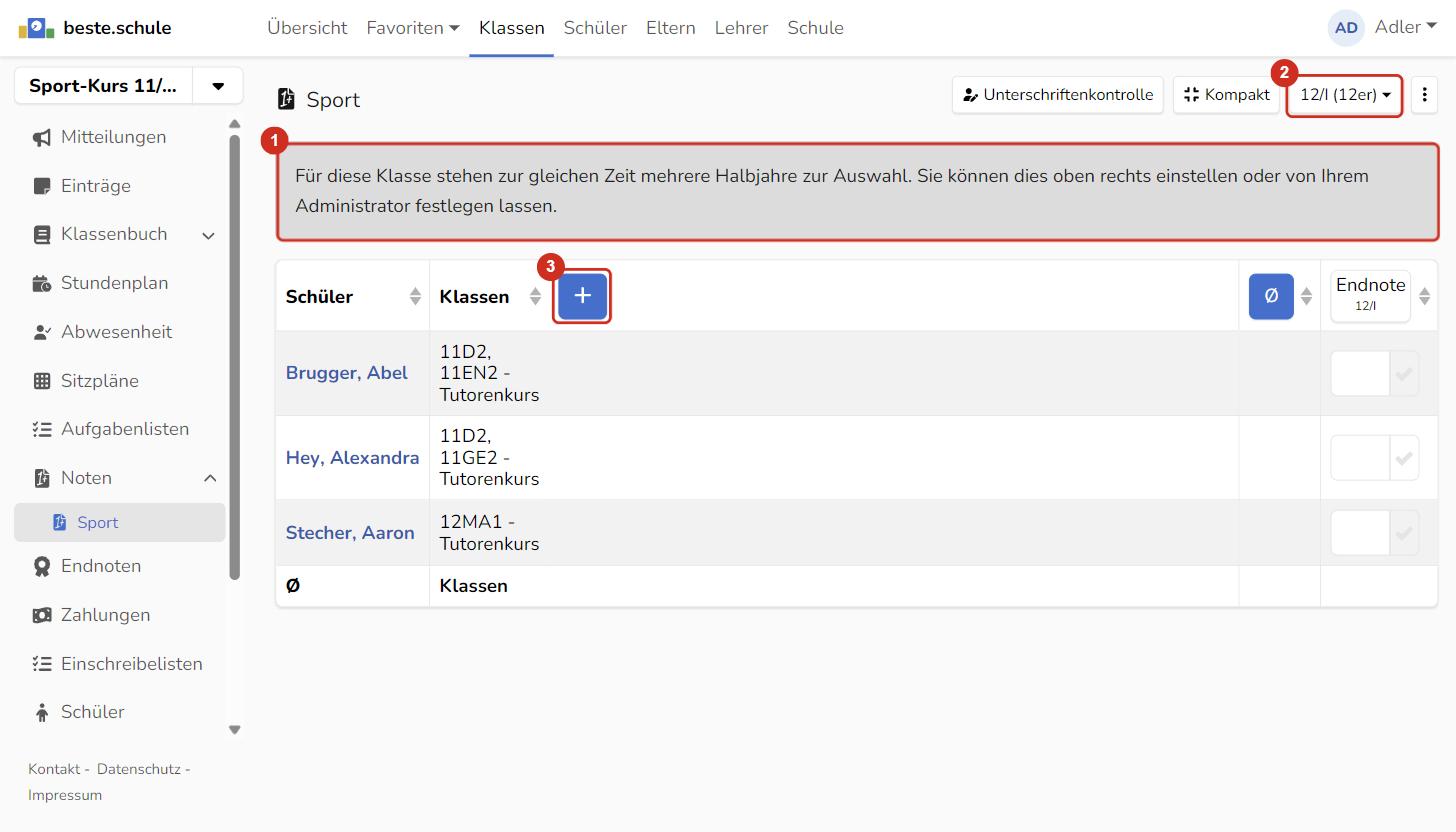
Task: Open the Endnote 12/I column header button
Action: pyautogui.click(x=1370, y=296)
